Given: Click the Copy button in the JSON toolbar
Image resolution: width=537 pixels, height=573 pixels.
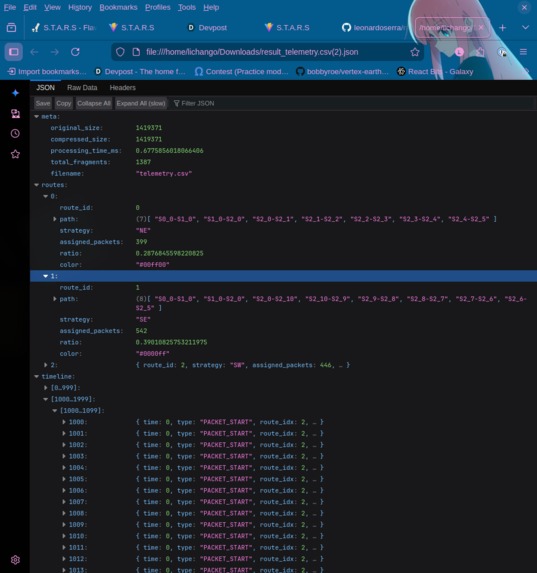Looking at the screenshot, I should click(x=64, y=103).
